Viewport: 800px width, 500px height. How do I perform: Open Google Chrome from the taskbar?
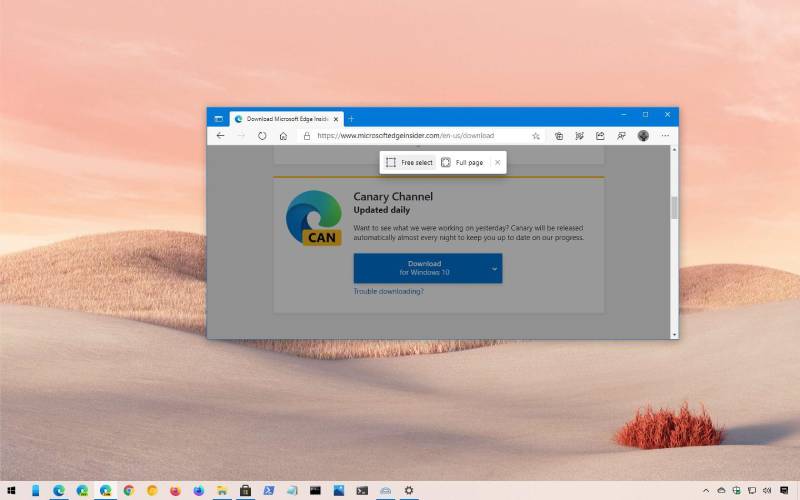point(129,491)
